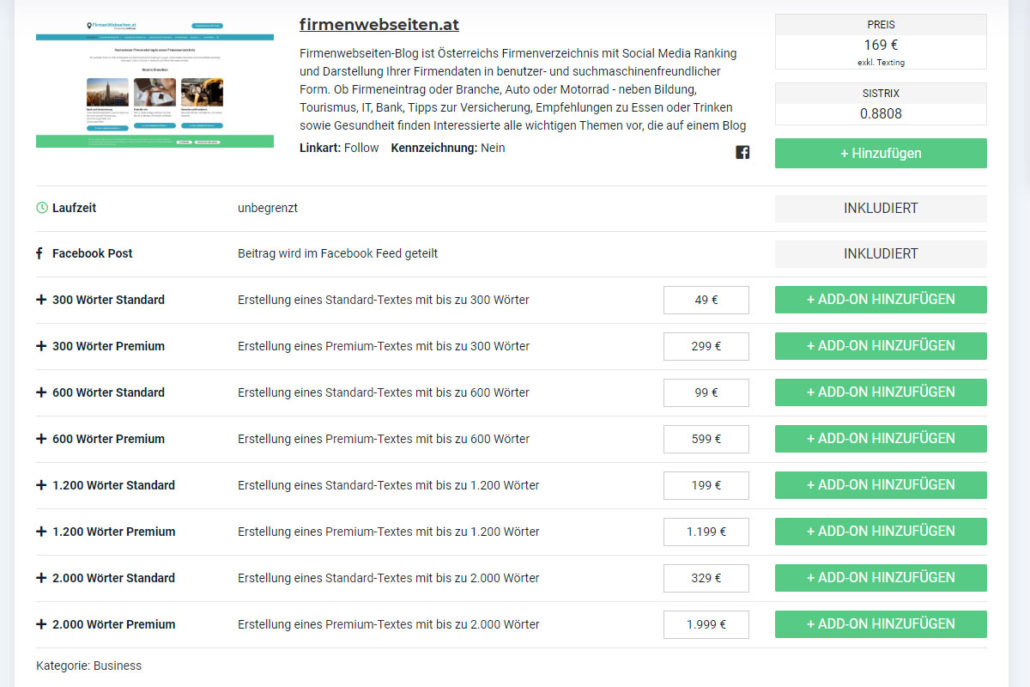Screen dimensions: 1030x687
Task: Add the 2.000 Wörter Standard add-on
Action: 880,578
